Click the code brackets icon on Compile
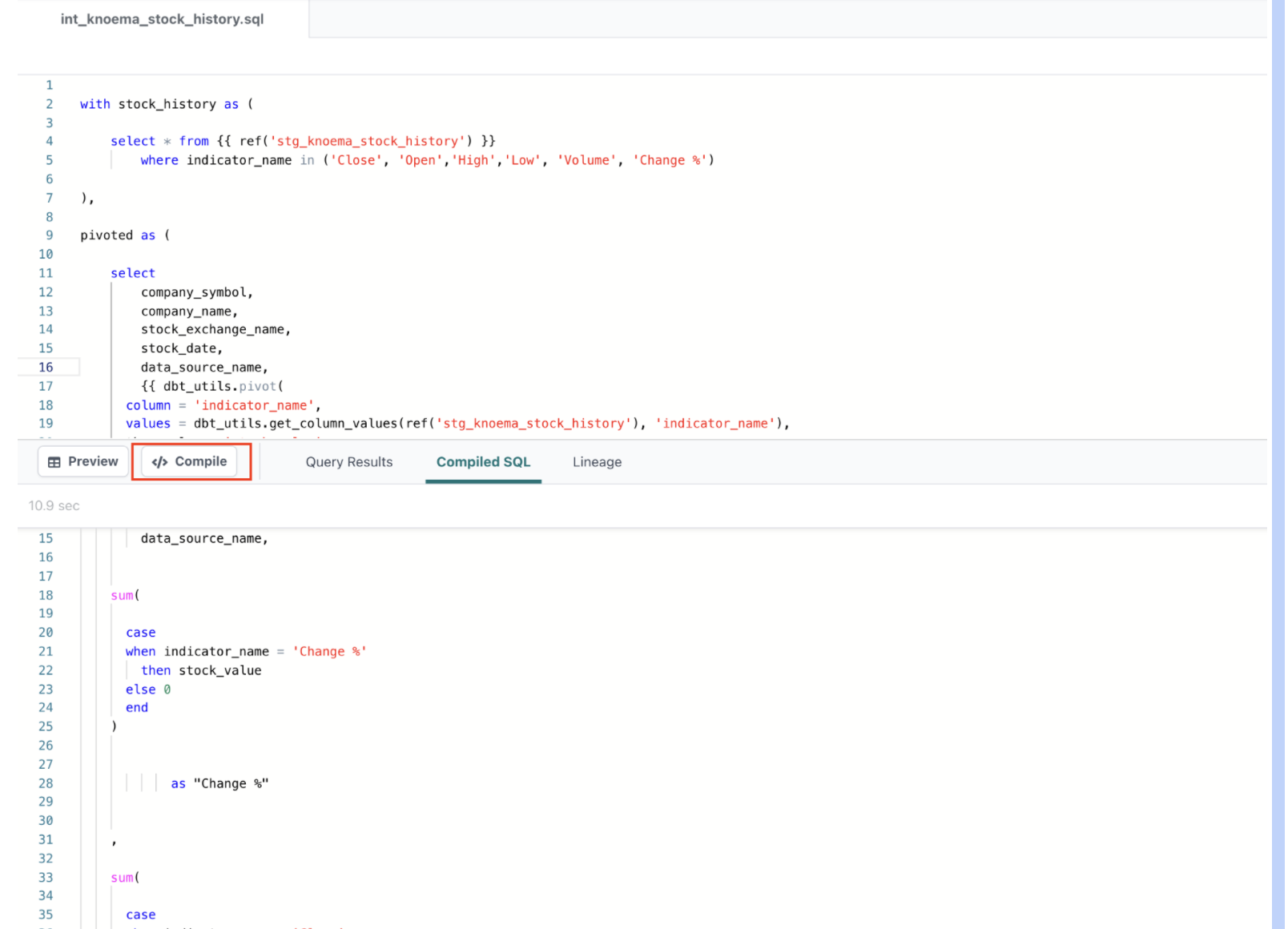 point(159,462)
